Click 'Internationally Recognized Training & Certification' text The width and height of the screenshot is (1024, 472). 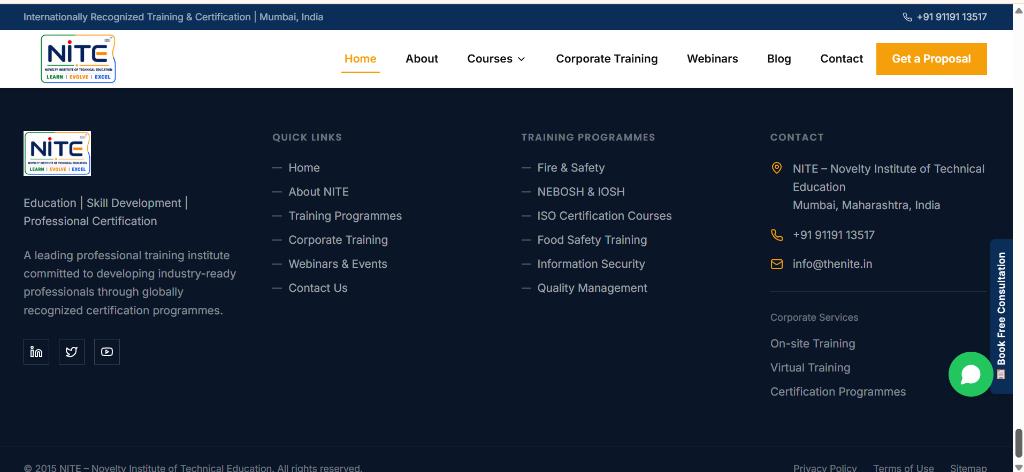(137, 17)
